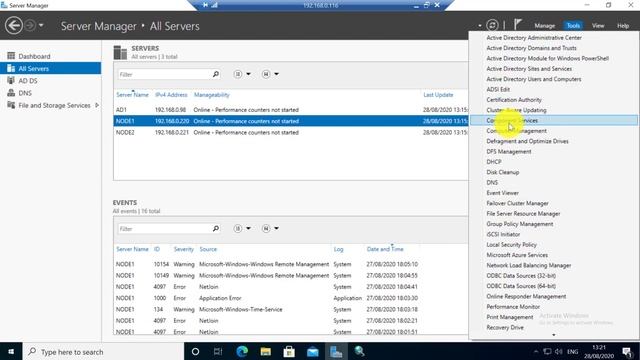
Task: Open Network Load Balancing Manager
Action: coord(529,265)
